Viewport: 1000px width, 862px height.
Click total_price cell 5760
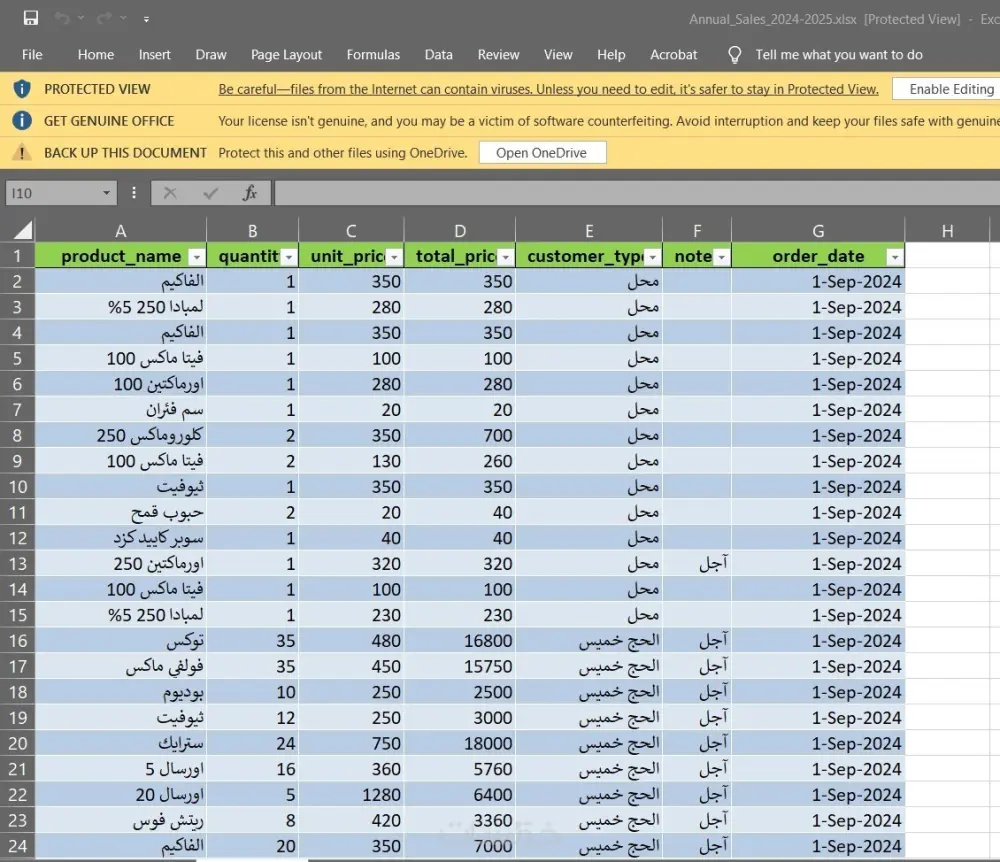coord(460,770)
